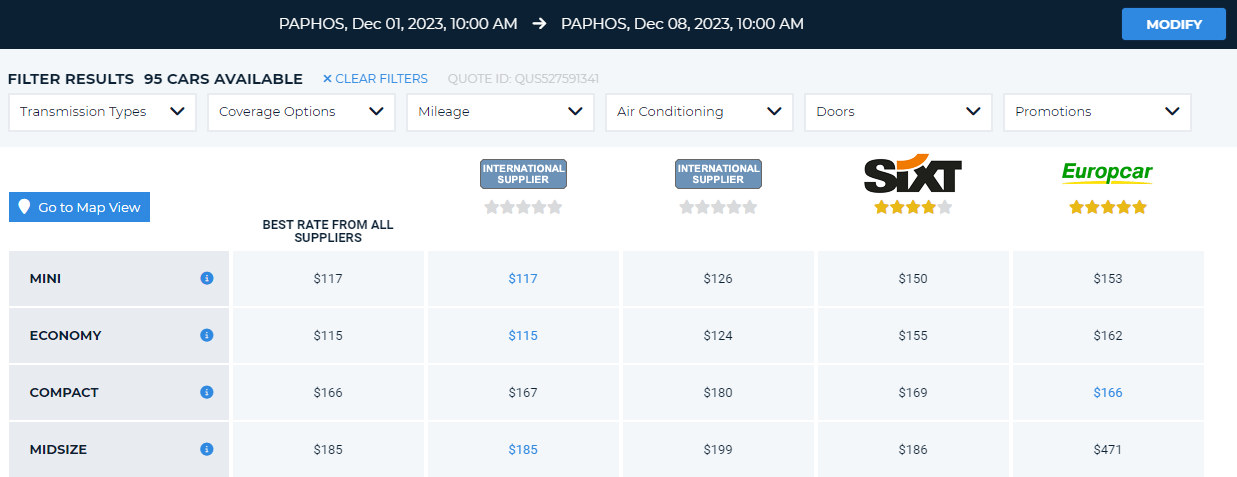
Task: Clear all filters link
Action: pos(375,79)
